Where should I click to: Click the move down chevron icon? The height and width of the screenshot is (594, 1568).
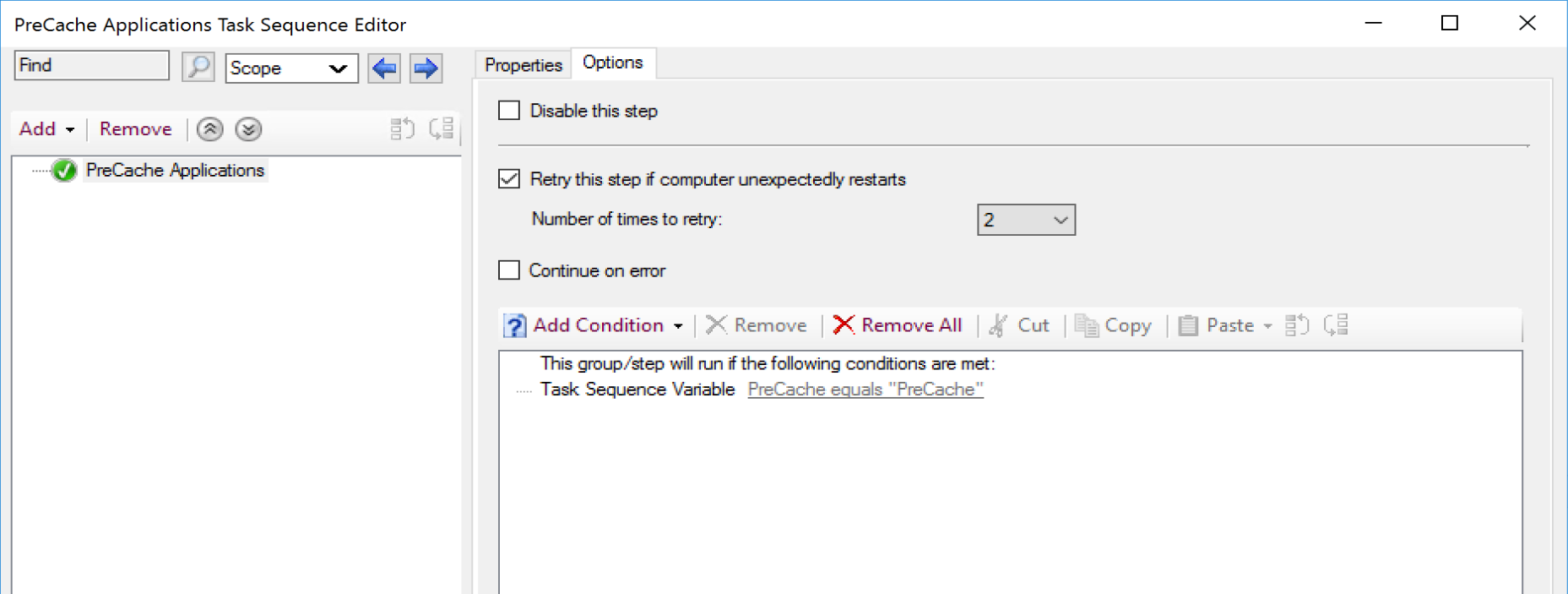click(248, 129)
